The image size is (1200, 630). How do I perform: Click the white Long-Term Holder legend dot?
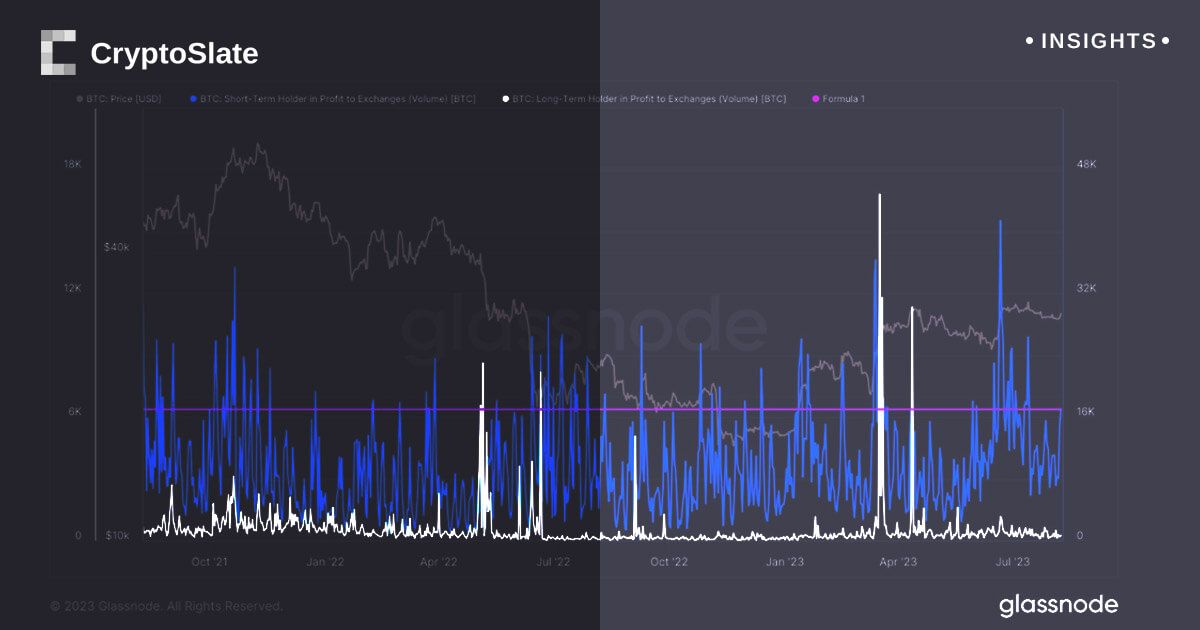(x=506, y=99)
